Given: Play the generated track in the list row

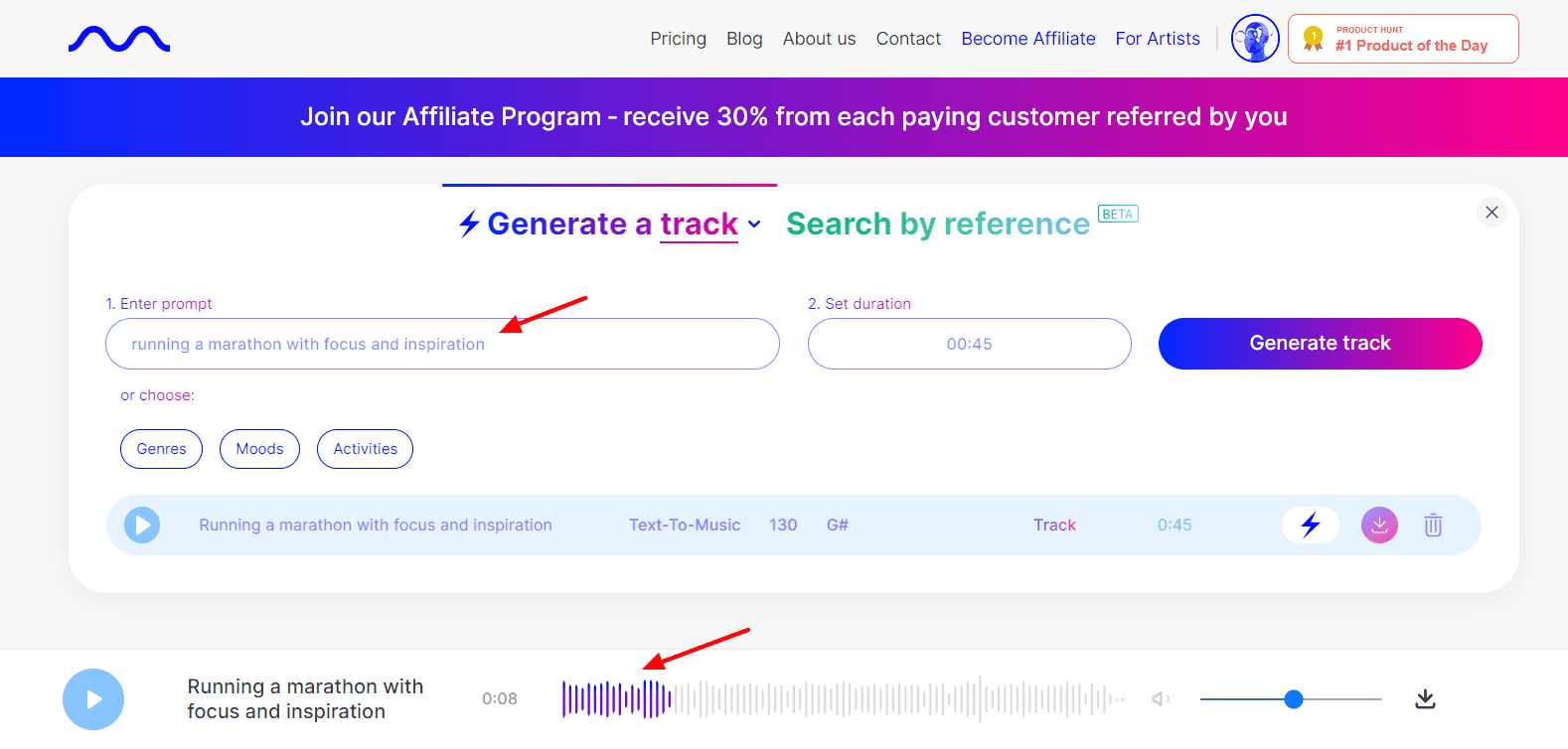Looking at the screenshot, I should point(142,524).
